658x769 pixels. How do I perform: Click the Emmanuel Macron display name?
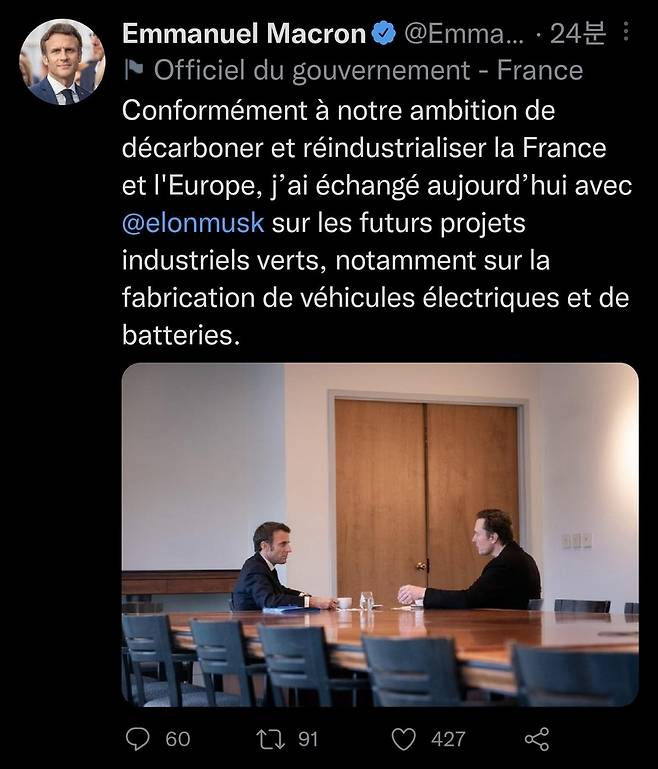[243, 34]
